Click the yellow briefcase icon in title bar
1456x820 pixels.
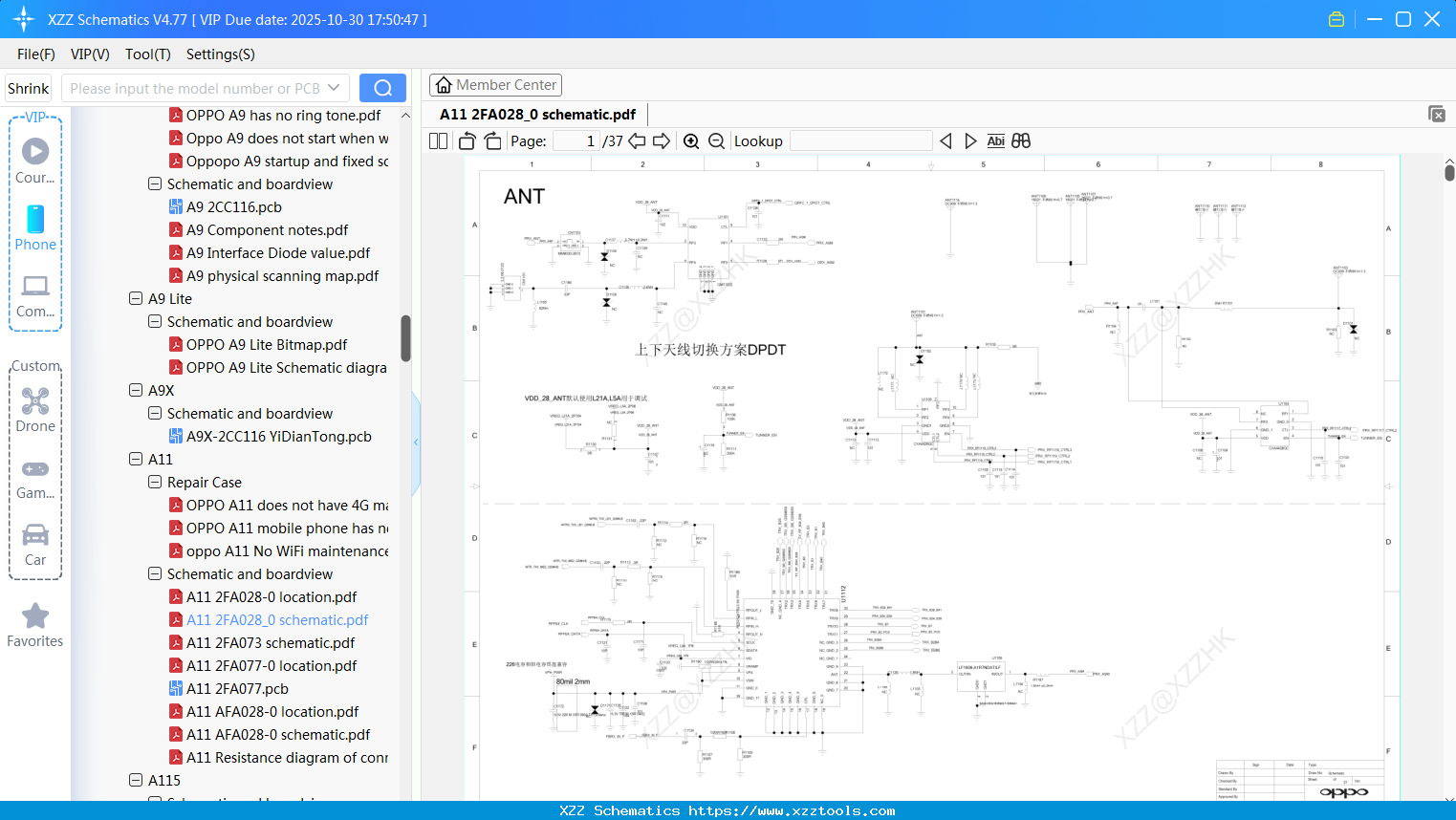(1336, 19)
